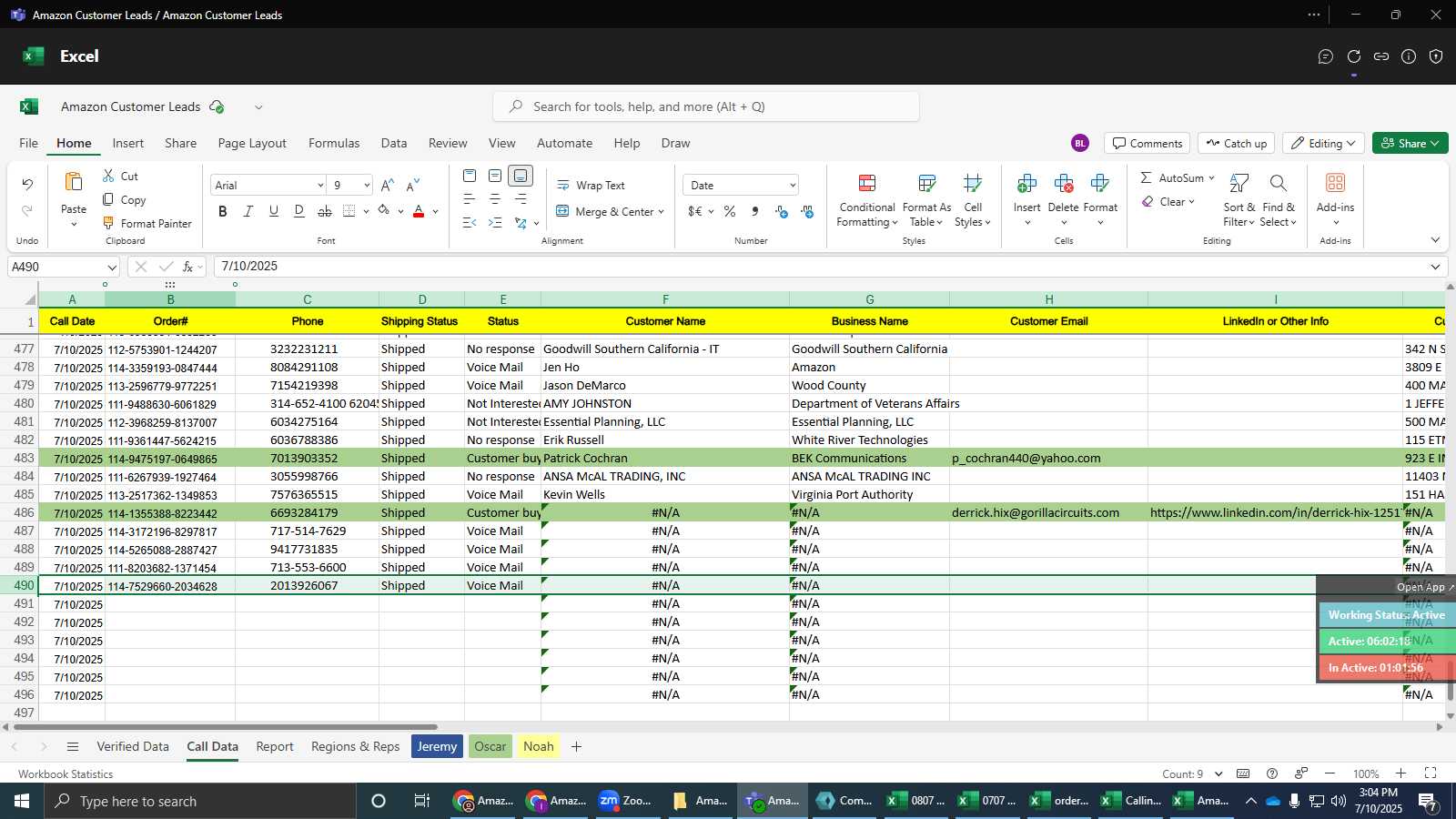Open Zoom app in taskbar
The image size is (1456, 819).
pyautogui.click(x=626, y=801)
